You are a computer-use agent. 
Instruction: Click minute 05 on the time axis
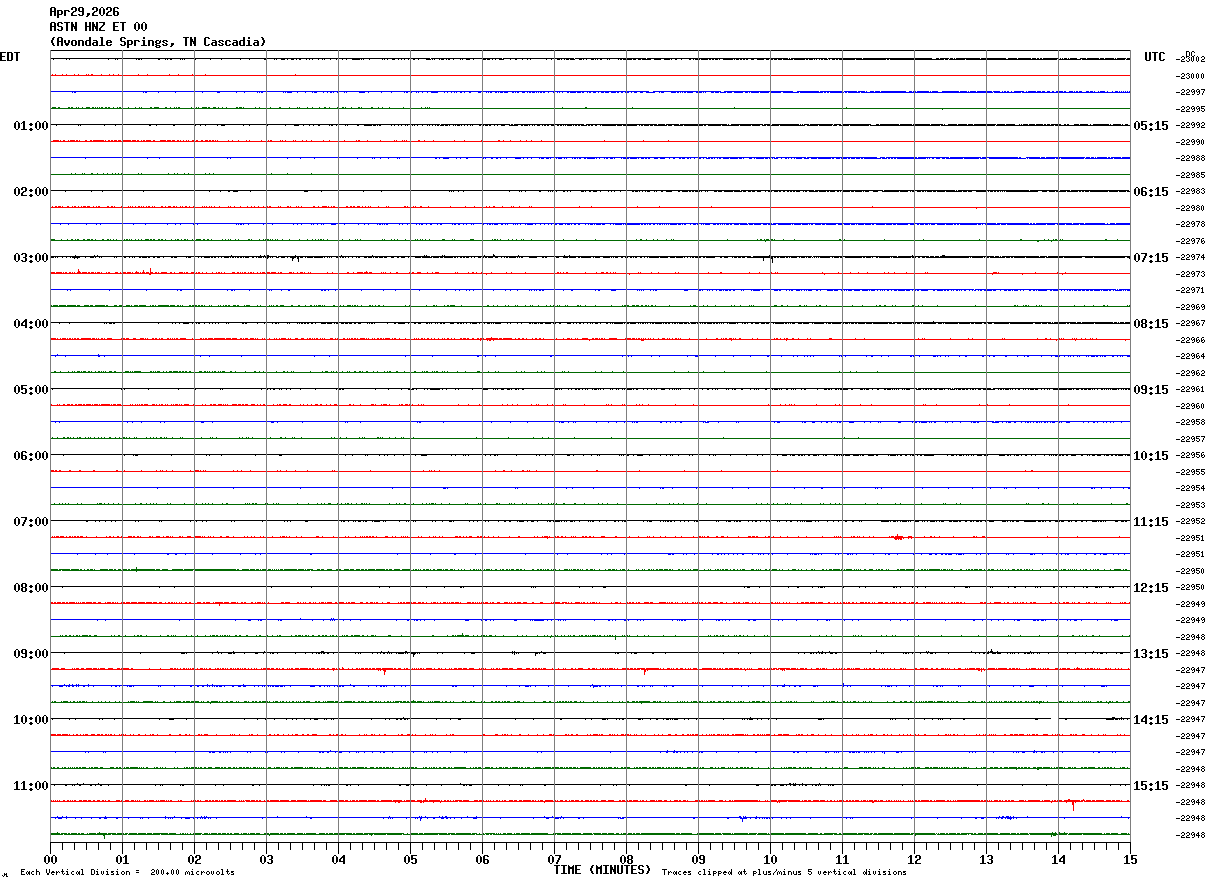(x=410, y=859)
